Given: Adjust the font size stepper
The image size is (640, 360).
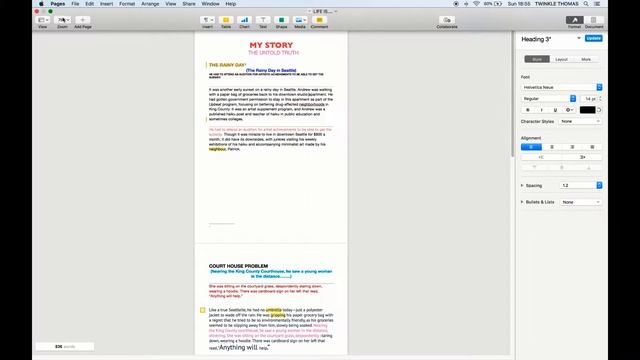Looking at the screenshot, I should click(x=600, y=99).
